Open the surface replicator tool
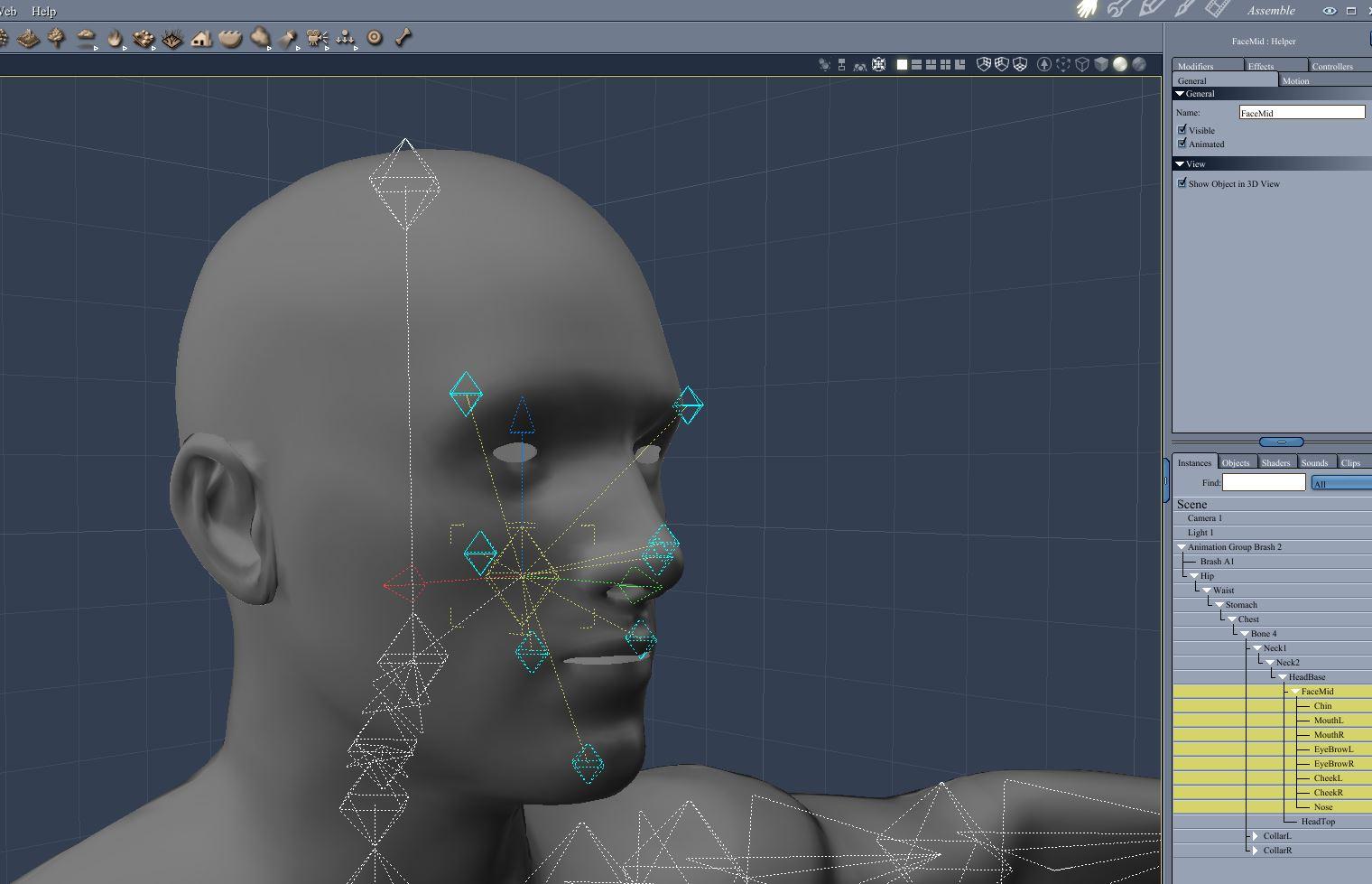 pos(144,38)
